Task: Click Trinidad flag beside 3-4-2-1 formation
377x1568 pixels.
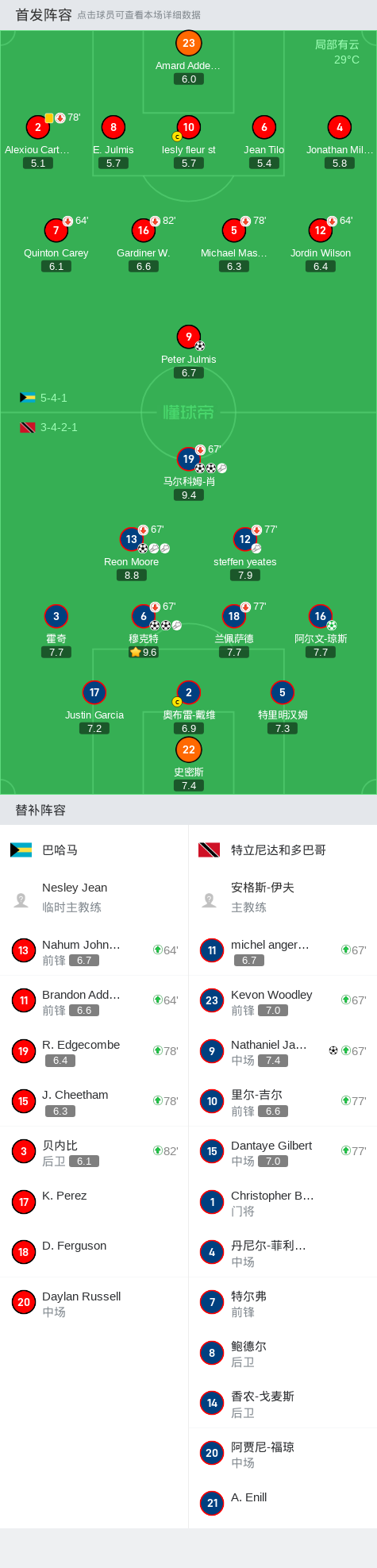Action: (28, 427)
